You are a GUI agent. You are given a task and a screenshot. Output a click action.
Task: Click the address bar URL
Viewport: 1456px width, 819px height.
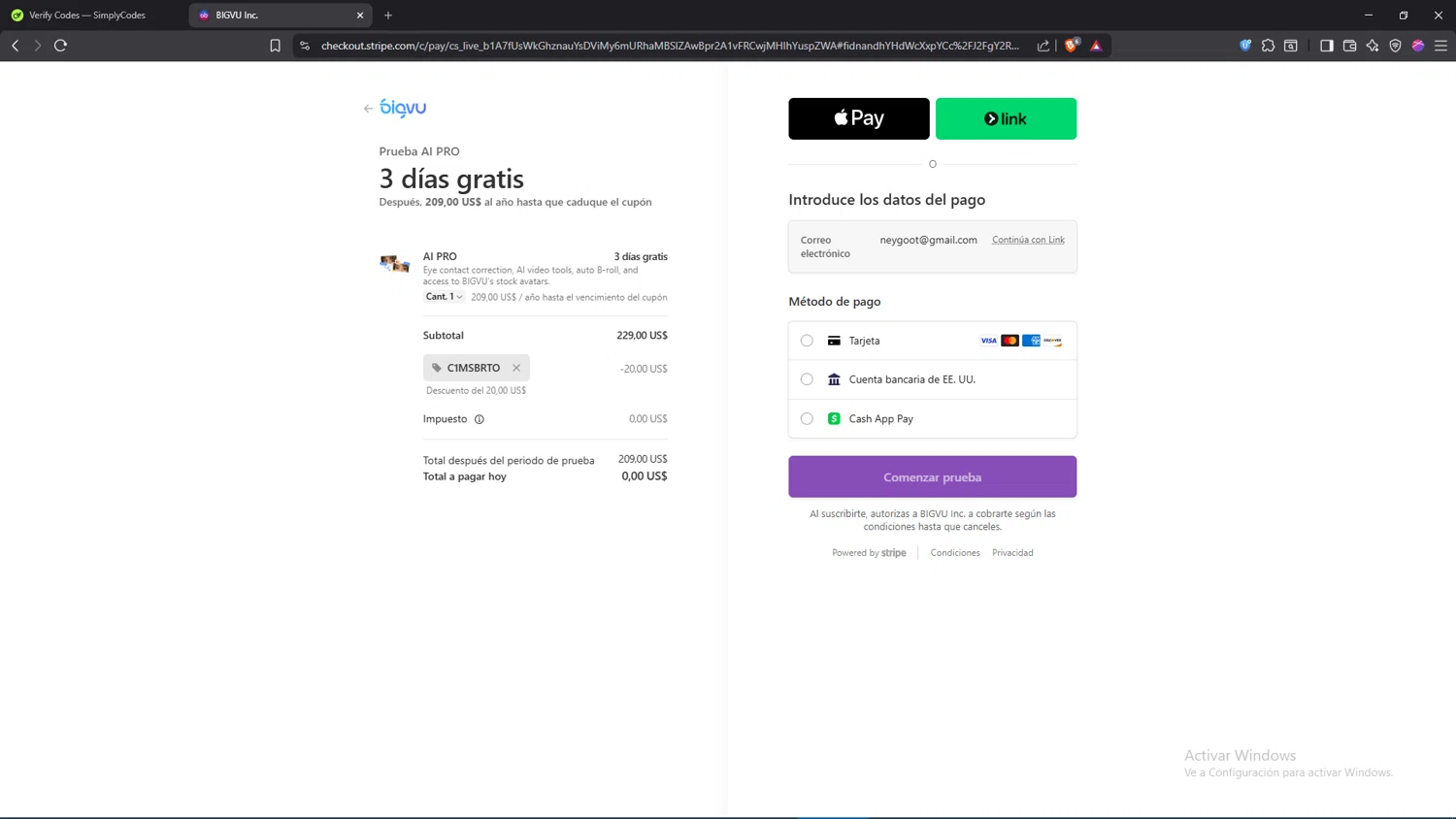(x=670, y=46)
